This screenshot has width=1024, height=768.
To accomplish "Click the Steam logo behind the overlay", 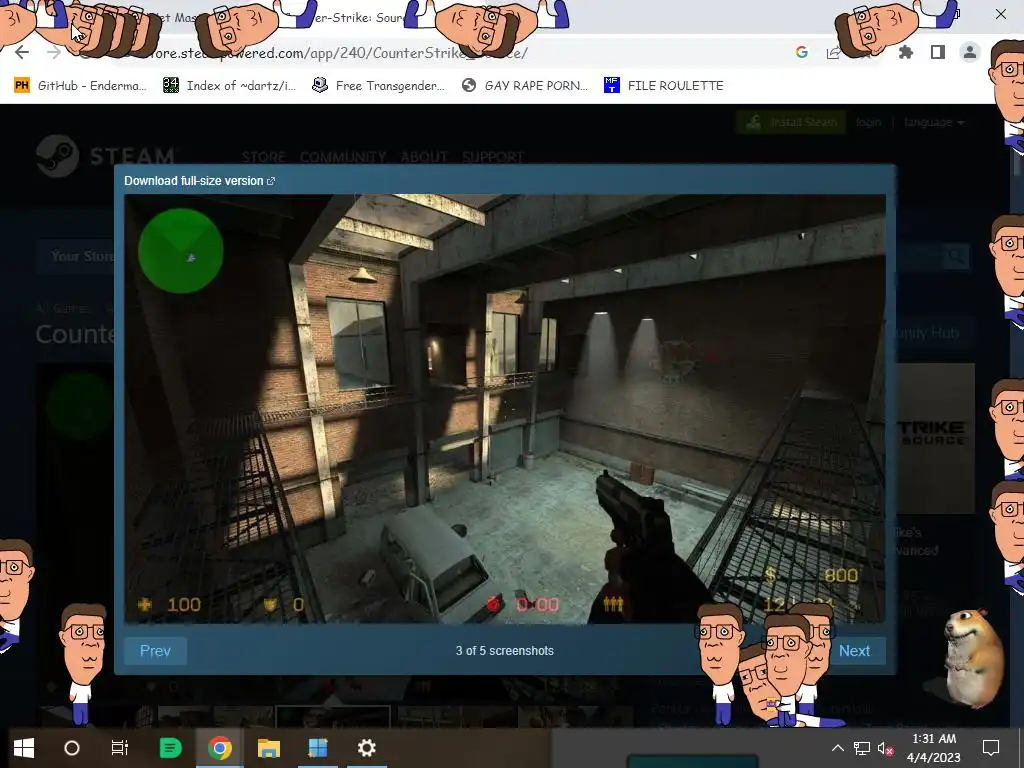I will coord(106,156).
